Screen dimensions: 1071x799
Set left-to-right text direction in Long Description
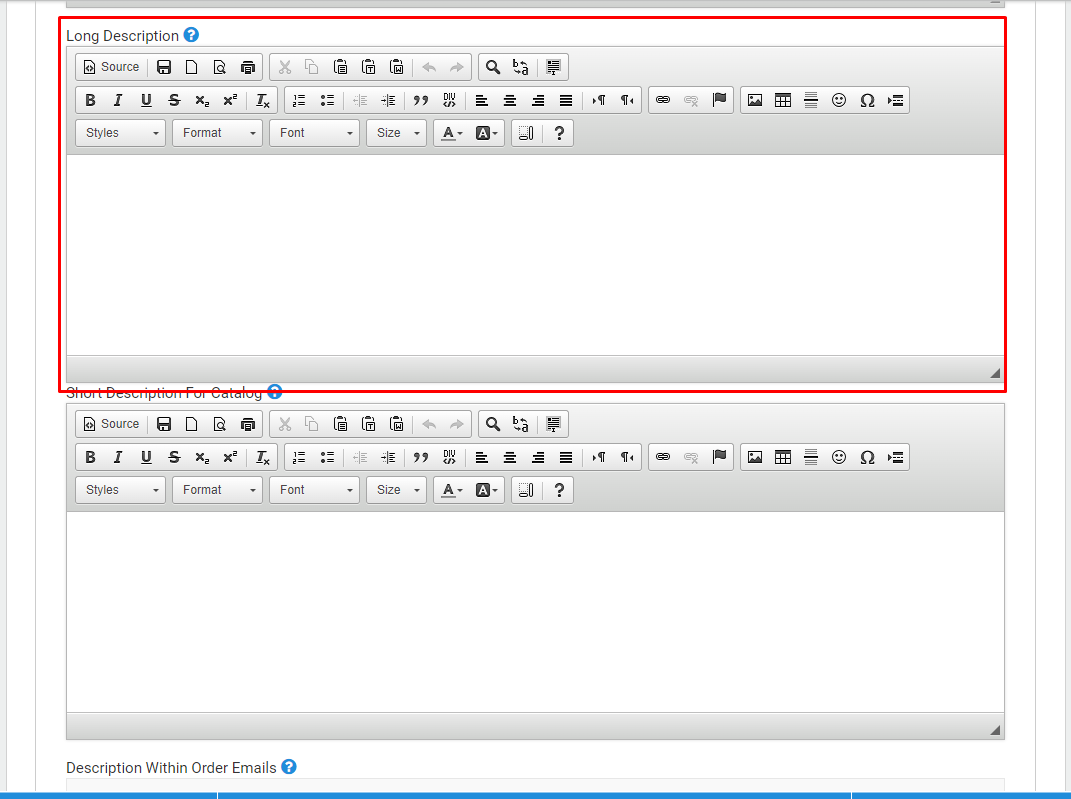point(599,100)
